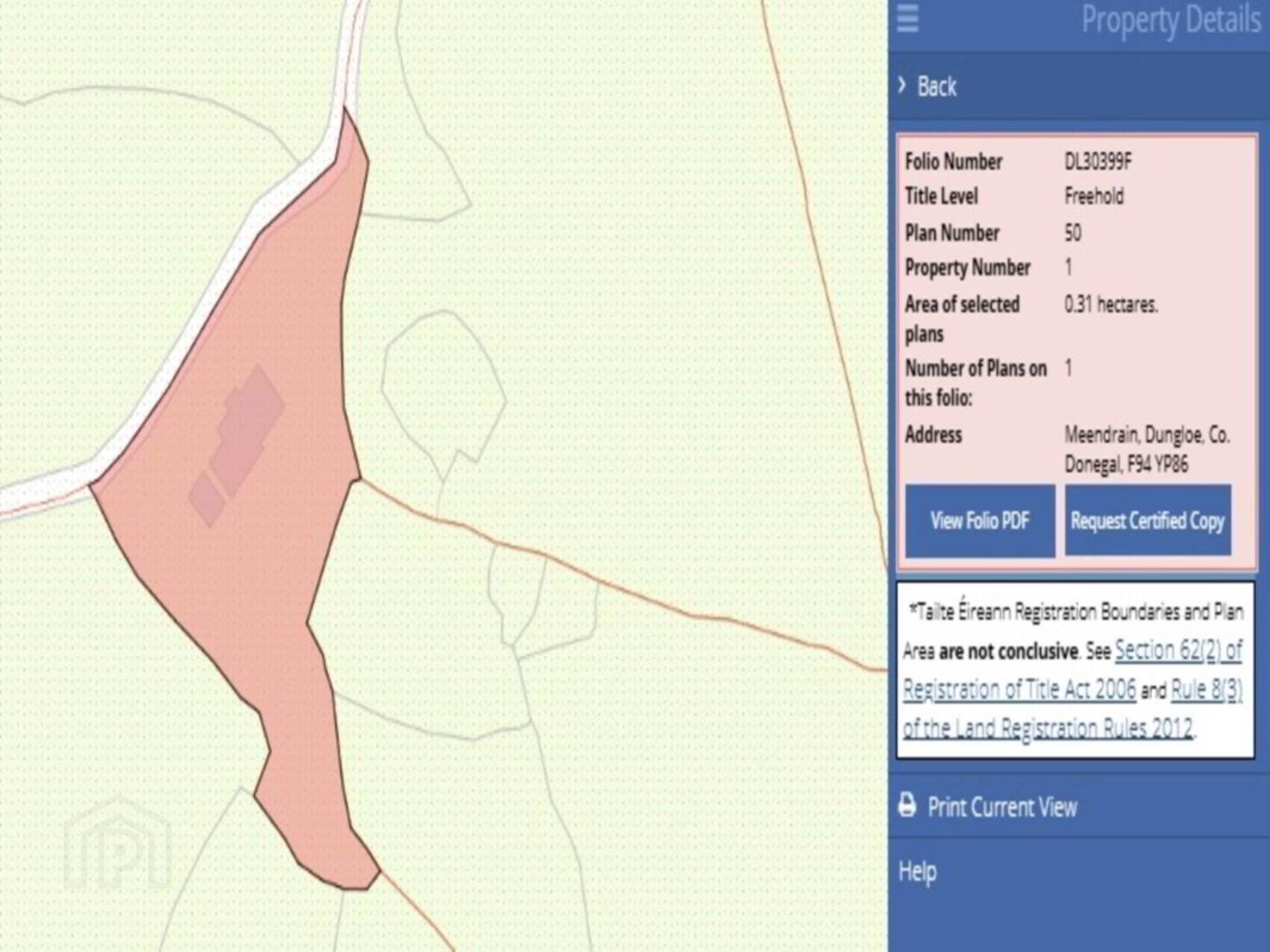This screenshot has height=952, width=1270.
Task: Click the chevron arrow beside Back
Action: (902, 85)
